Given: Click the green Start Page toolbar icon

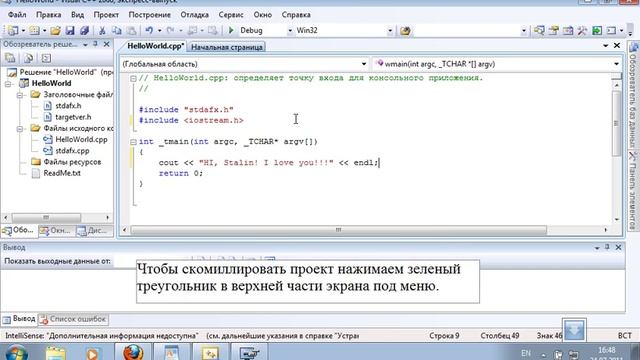Looking at the screenshot, I should point(597,31).
